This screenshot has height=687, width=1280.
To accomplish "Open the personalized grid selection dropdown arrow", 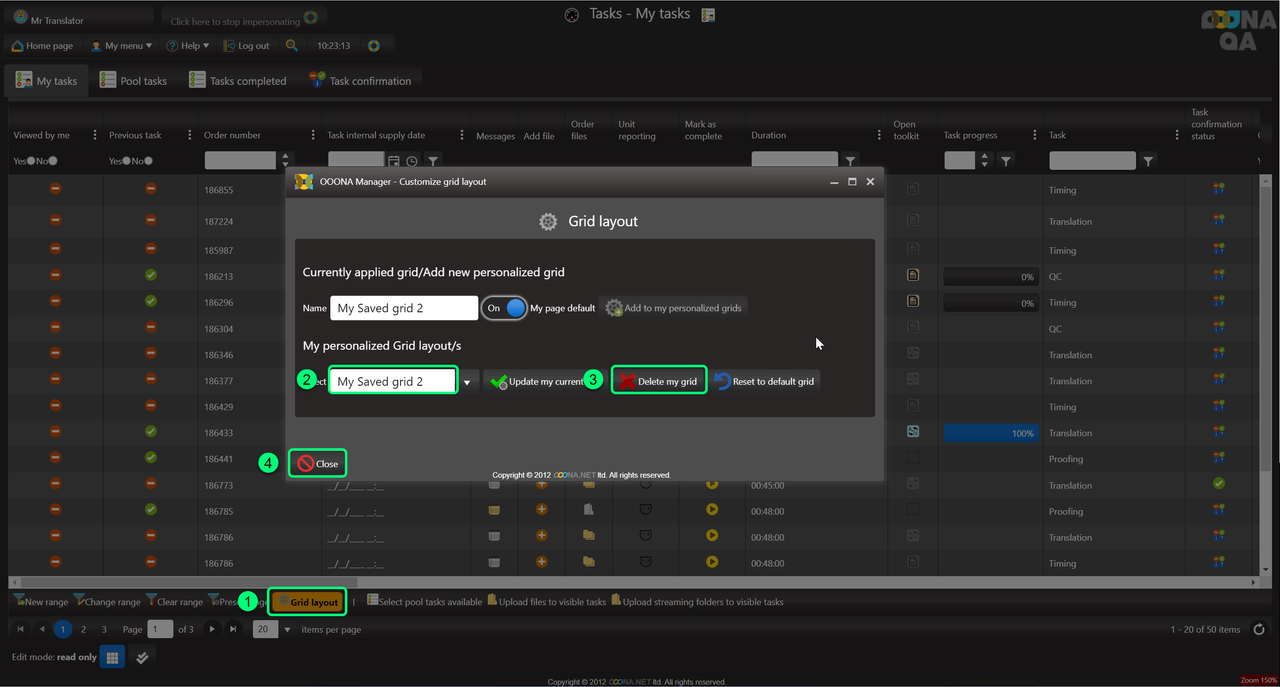I will pyautogui.click(x=467, y=382).
